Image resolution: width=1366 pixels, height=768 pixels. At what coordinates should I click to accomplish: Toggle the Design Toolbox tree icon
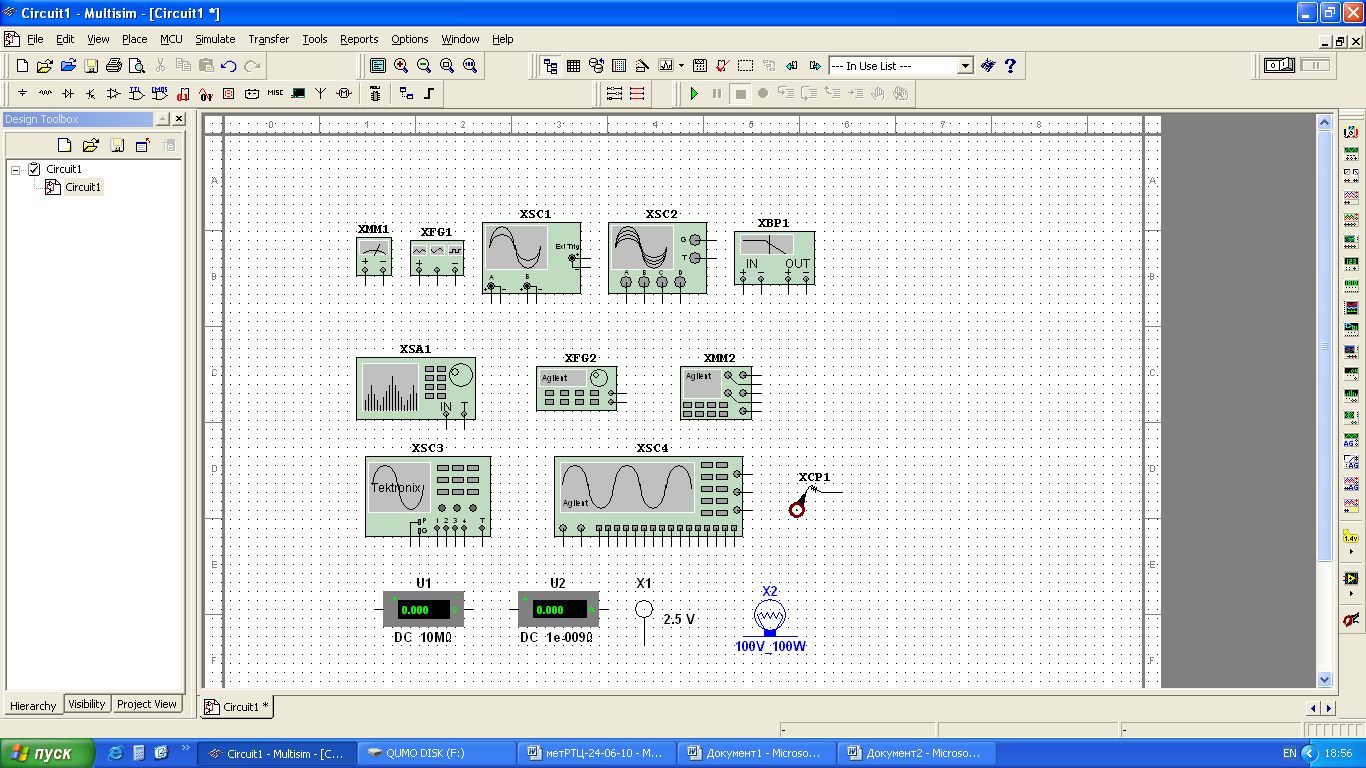pos(551,66)
